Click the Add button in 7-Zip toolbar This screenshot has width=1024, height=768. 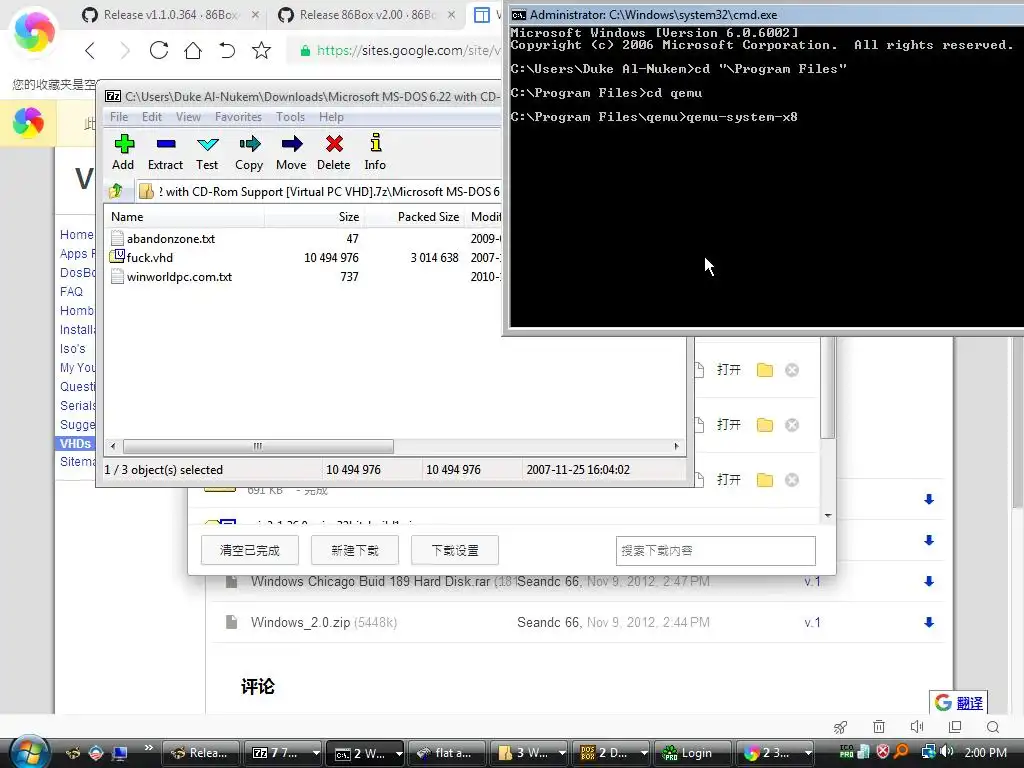point(123,152)
